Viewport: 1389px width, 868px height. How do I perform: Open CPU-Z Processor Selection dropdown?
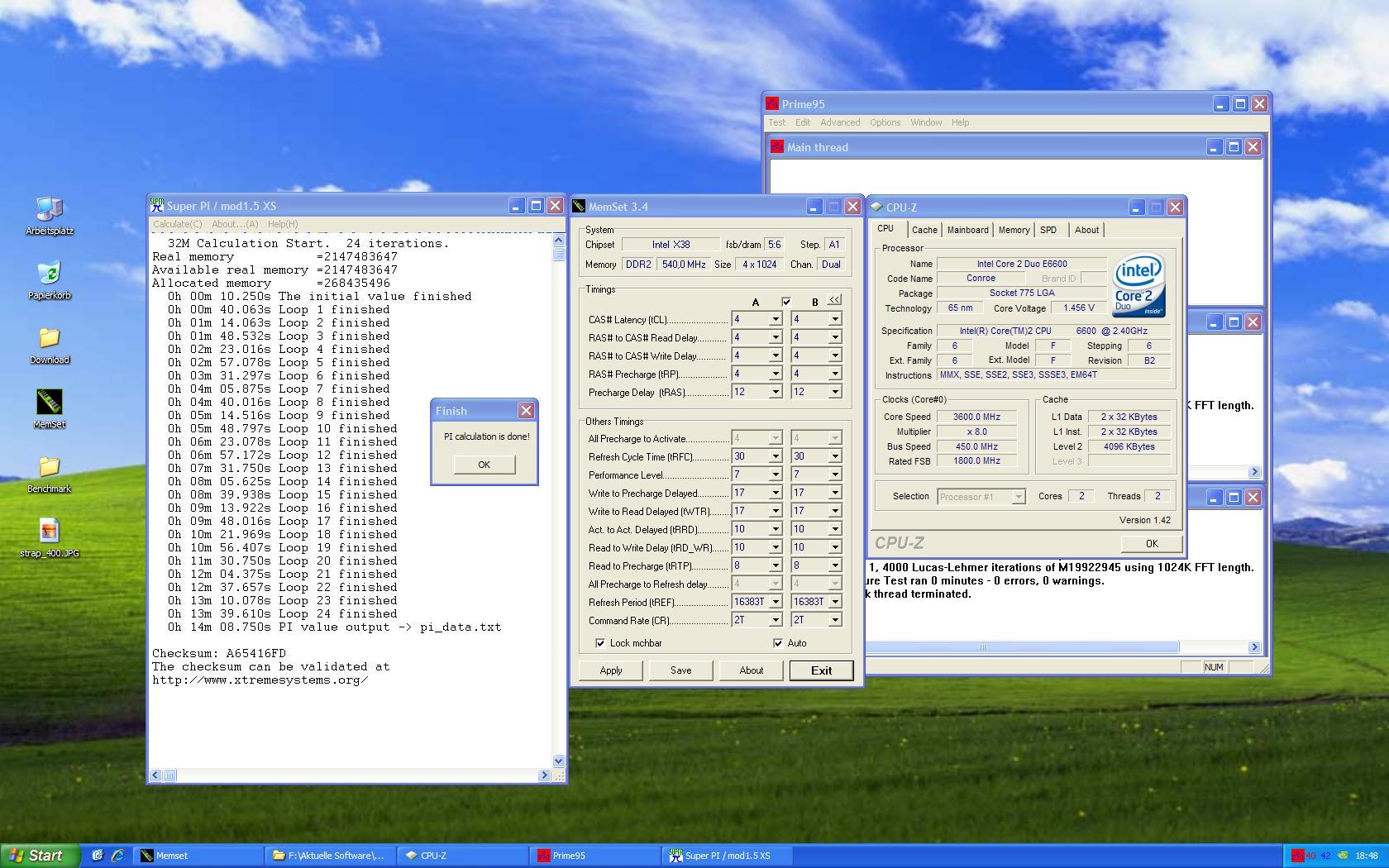1019,497
